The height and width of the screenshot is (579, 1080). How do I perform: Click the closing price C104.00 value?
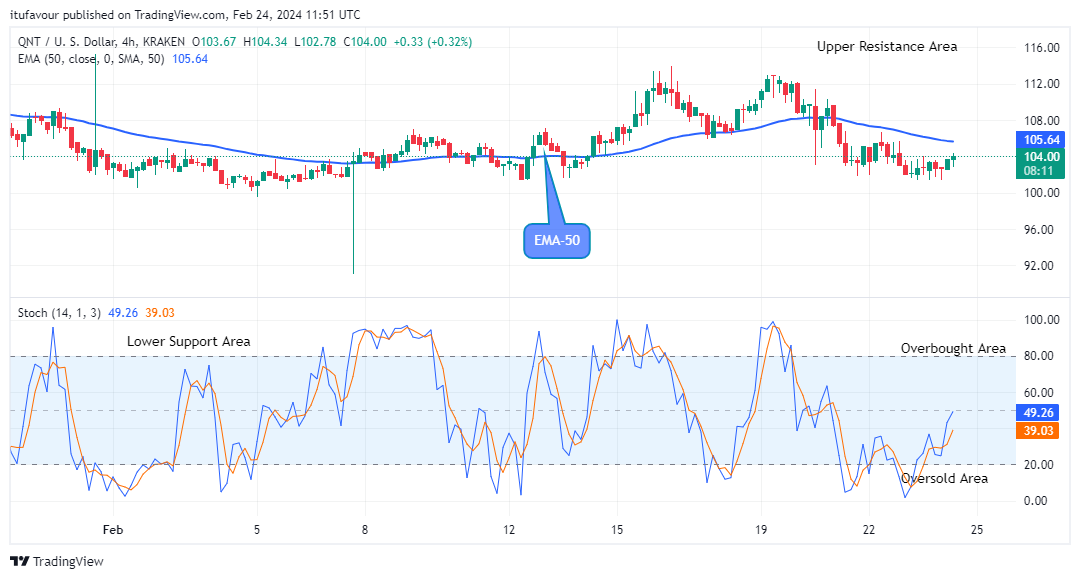coord(365,42)
